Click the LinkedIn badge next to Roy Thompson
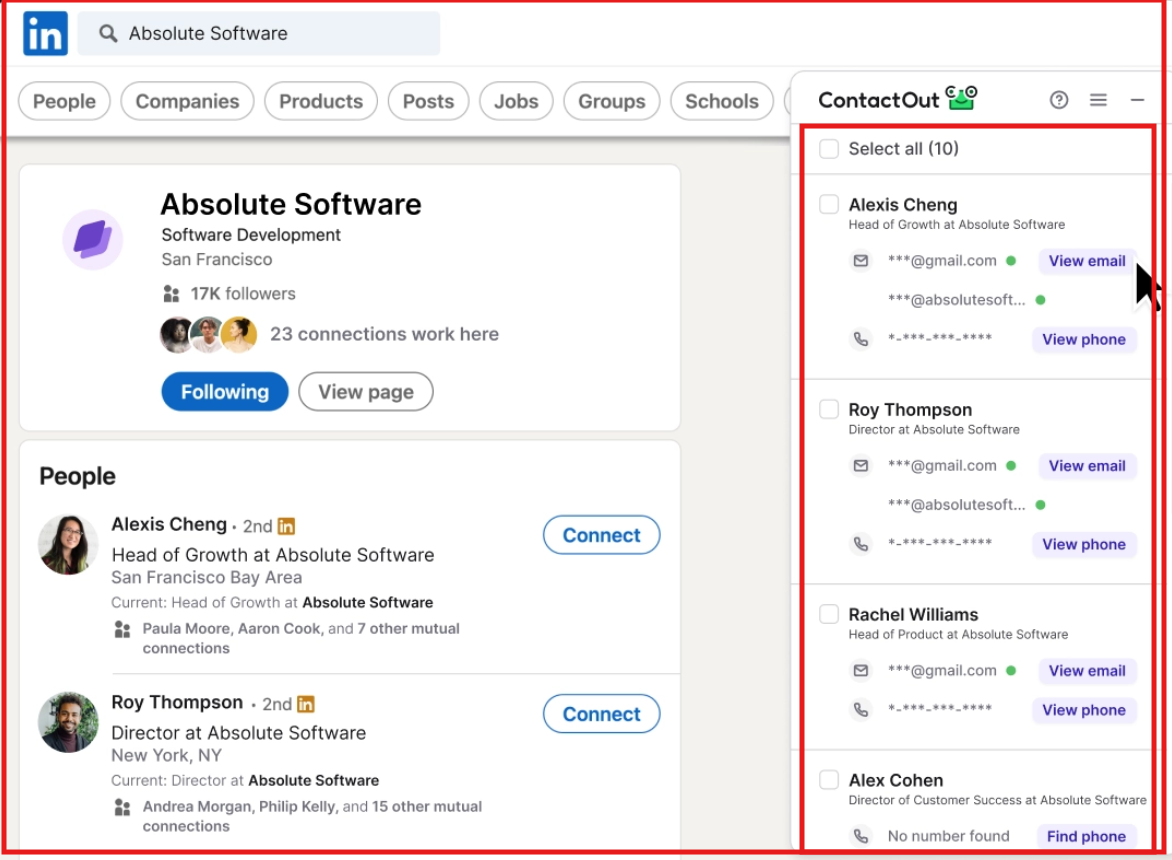 coord(304,703)
